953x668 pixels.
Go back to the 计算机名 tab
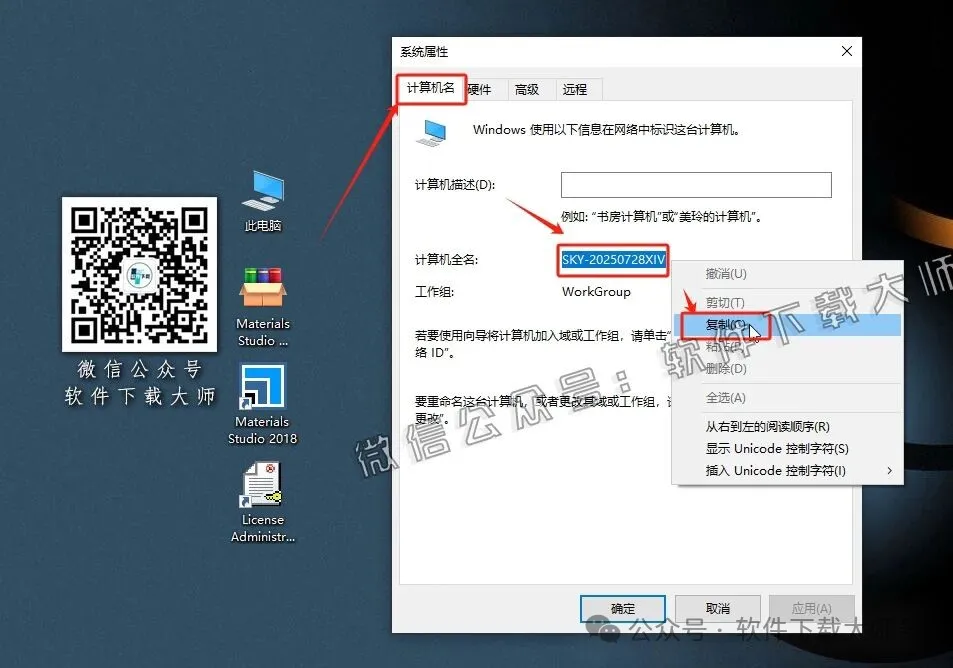[x=430, y=89]
